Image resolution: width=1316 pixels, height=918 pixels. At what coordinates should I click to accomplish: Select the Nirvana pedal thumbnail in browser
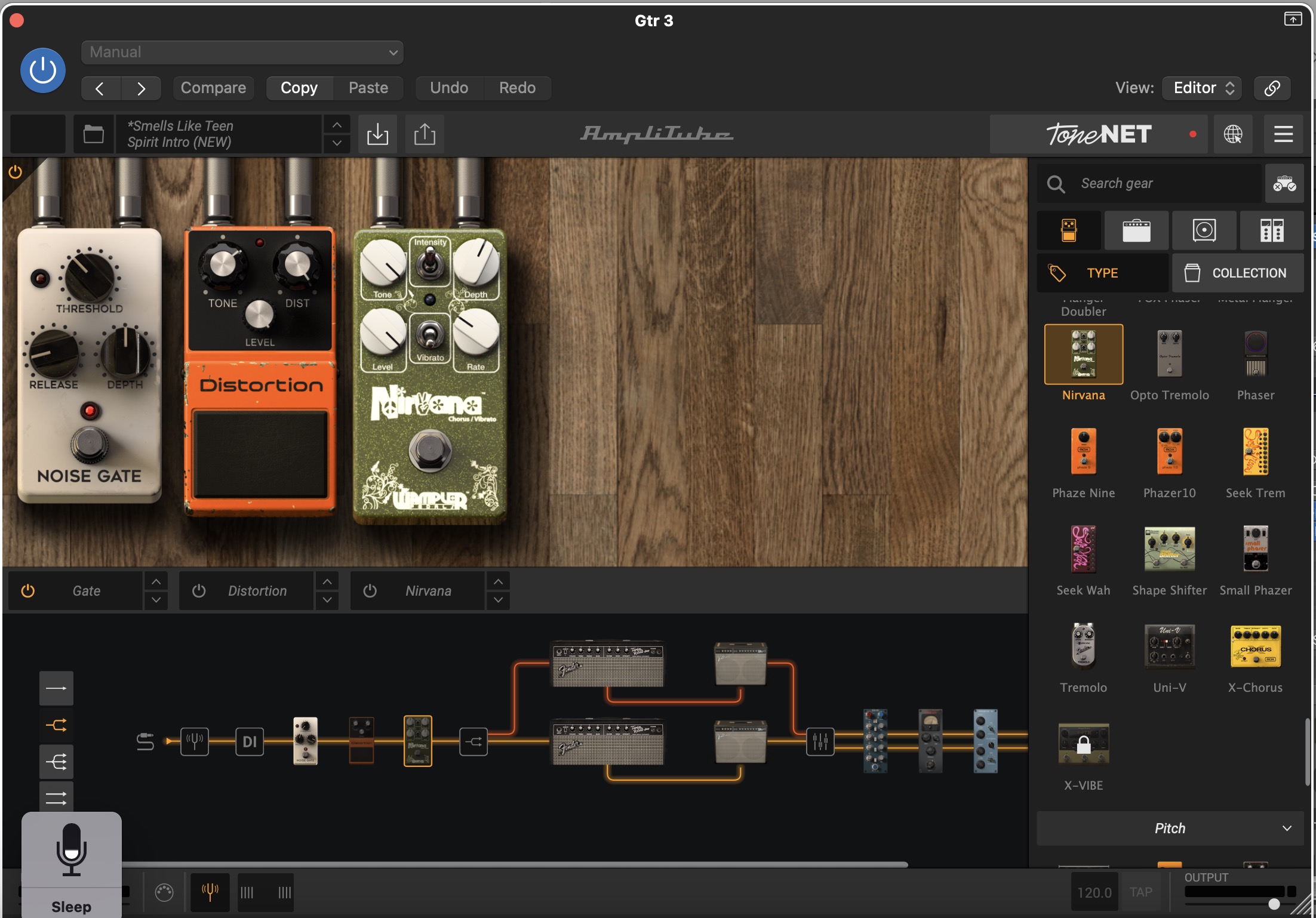click(1083, 355)
